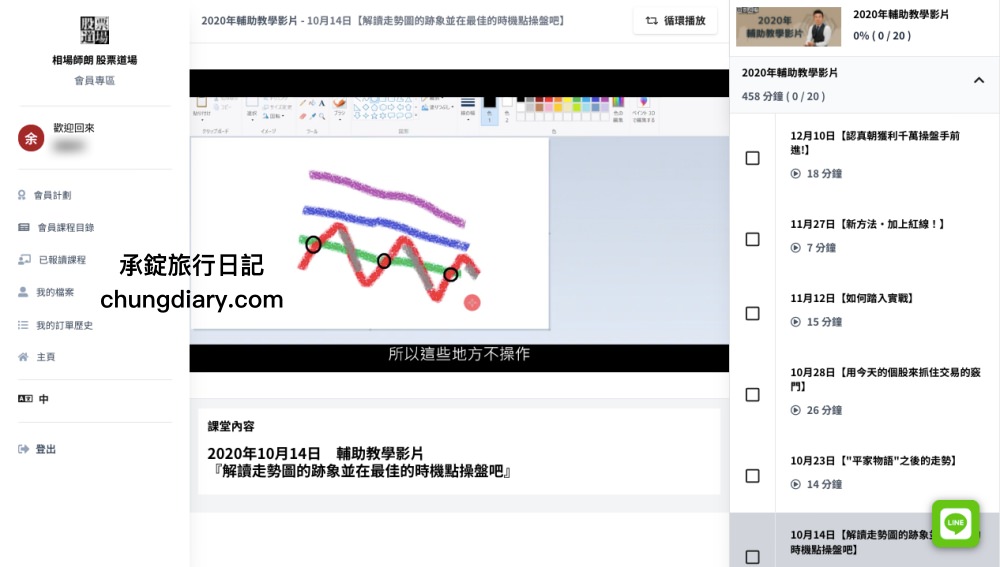Screen dimensions: 1000x567
Task: Log out via 登出
Action: [45, 449]
